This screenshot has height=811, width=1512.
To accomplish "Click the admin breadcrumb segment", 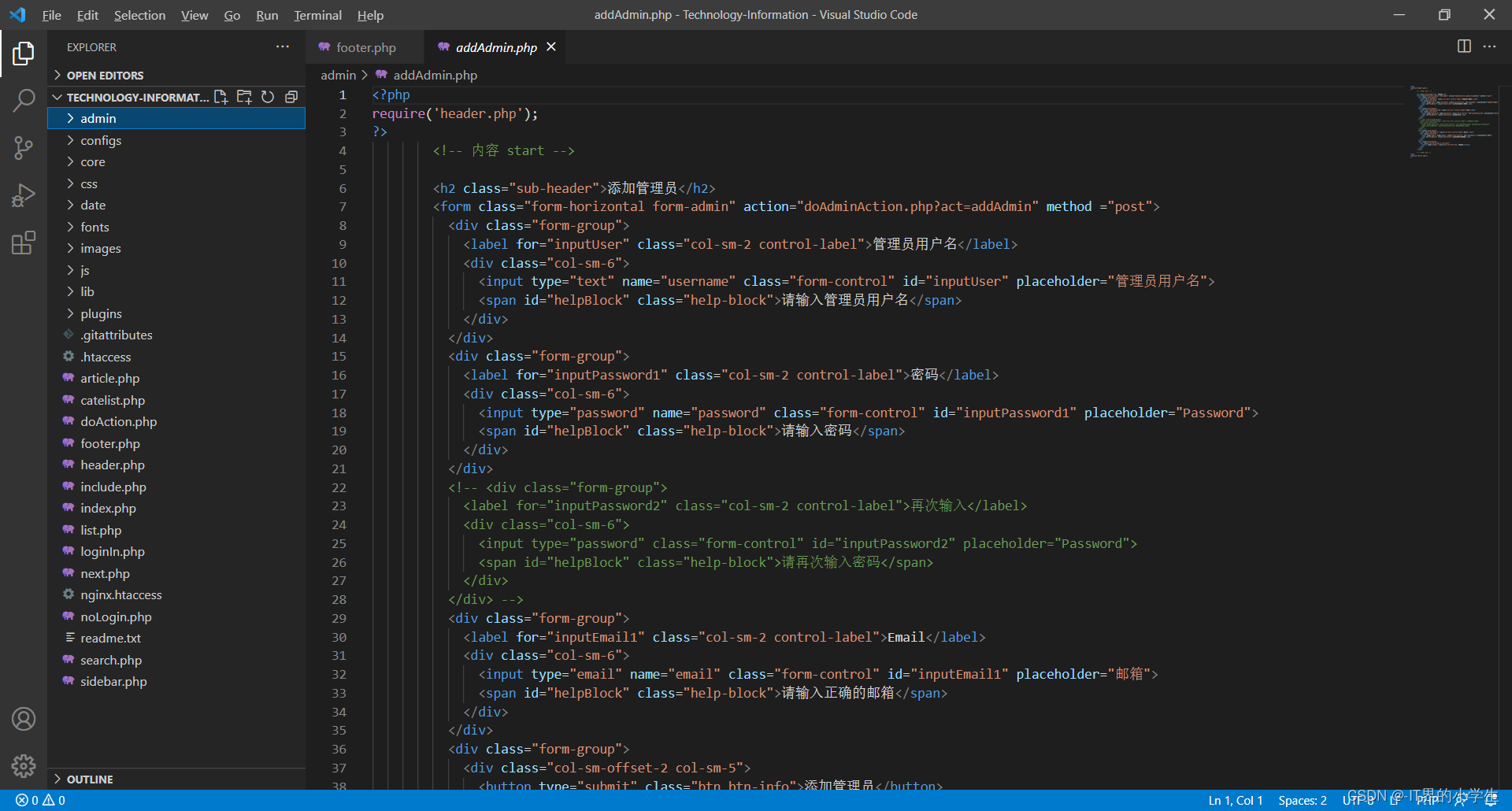I will coord(339,75).
